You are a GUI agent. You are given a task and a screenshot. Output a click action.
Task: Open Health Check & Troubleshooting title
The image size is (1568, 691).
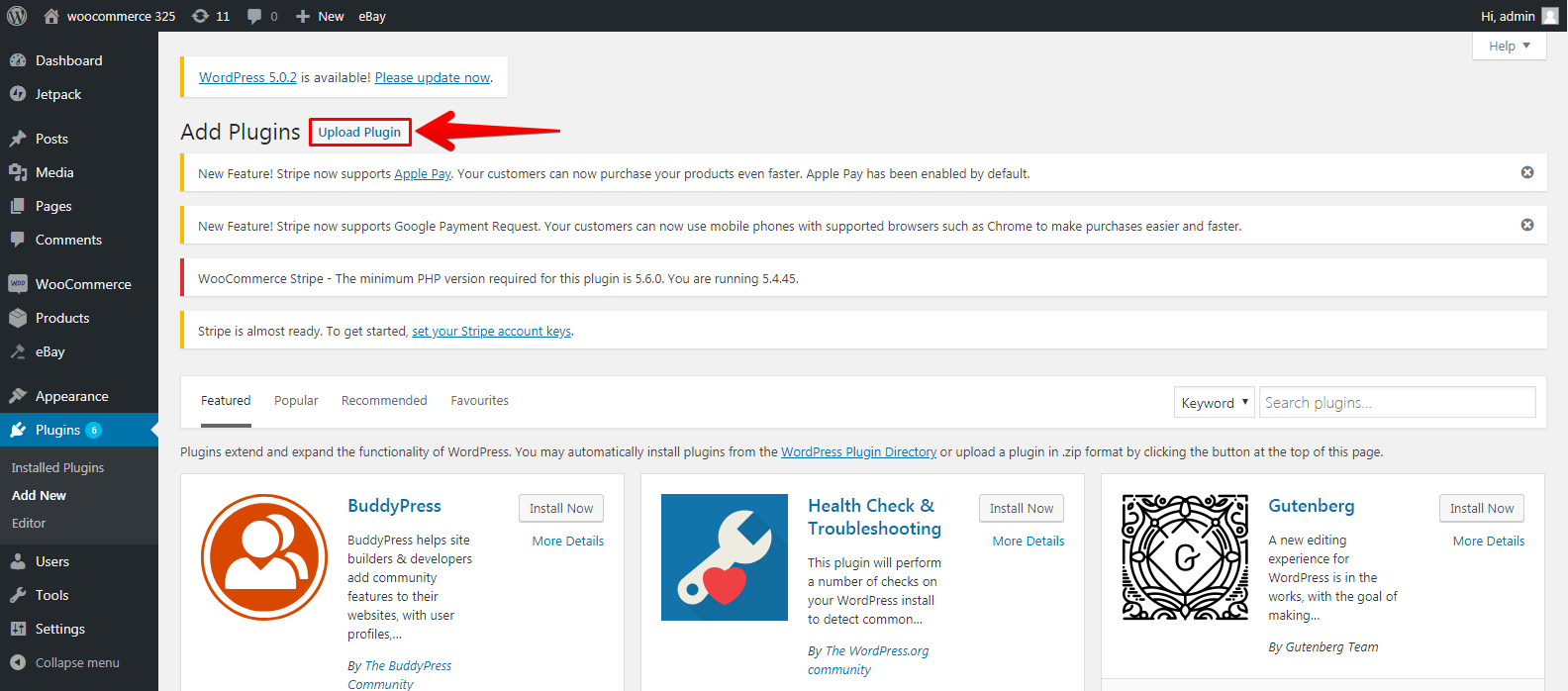(x=874, y=517)
